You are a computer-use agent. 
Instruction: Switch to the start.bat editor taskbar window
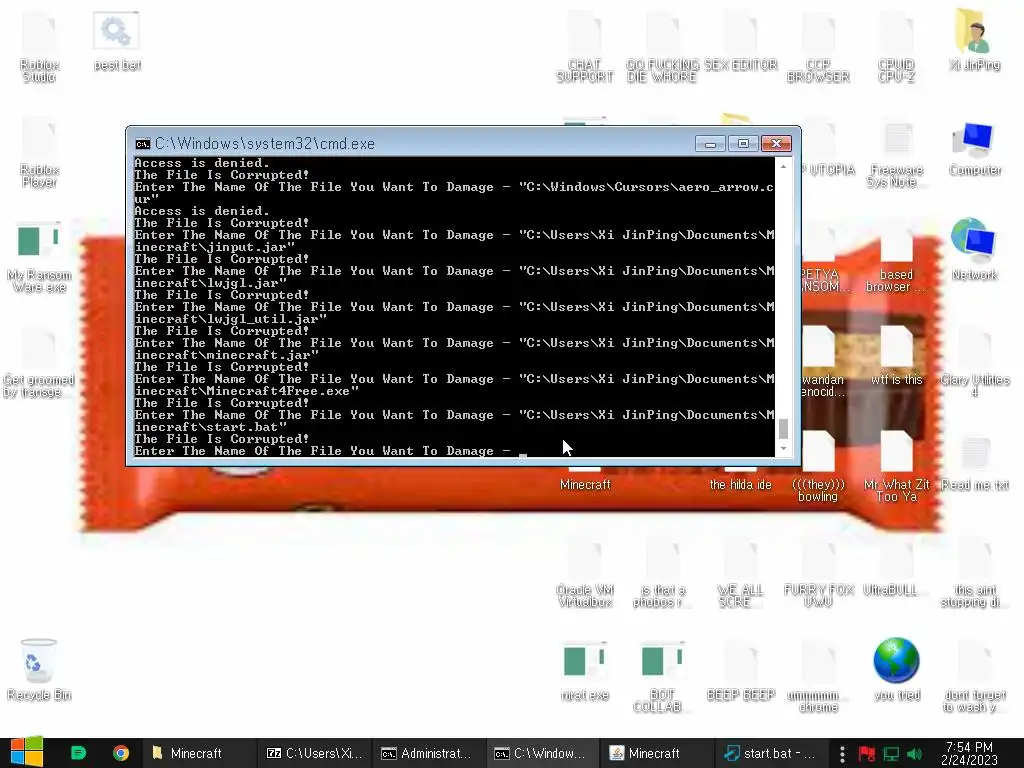pos(771,753)
